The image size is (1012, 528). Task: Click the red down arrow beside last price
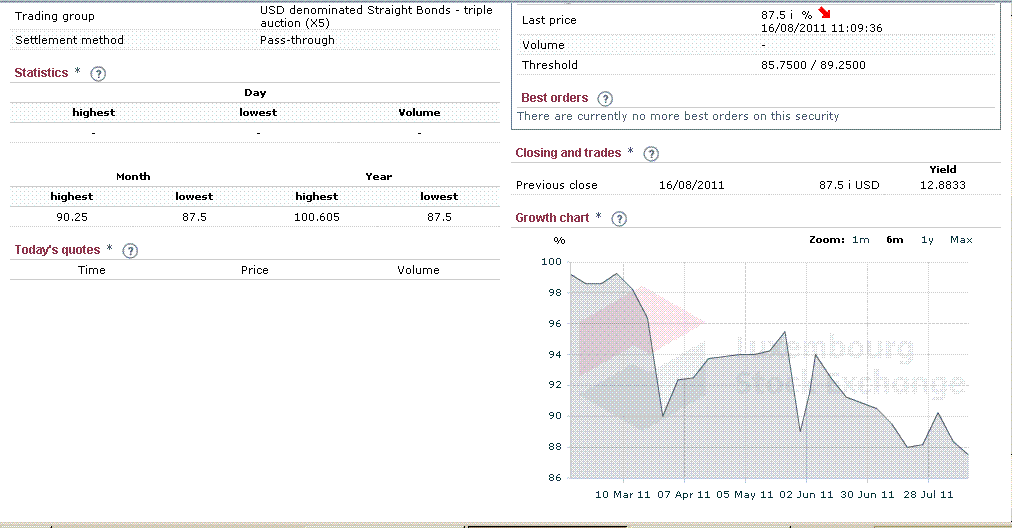[x=824, y=13]
